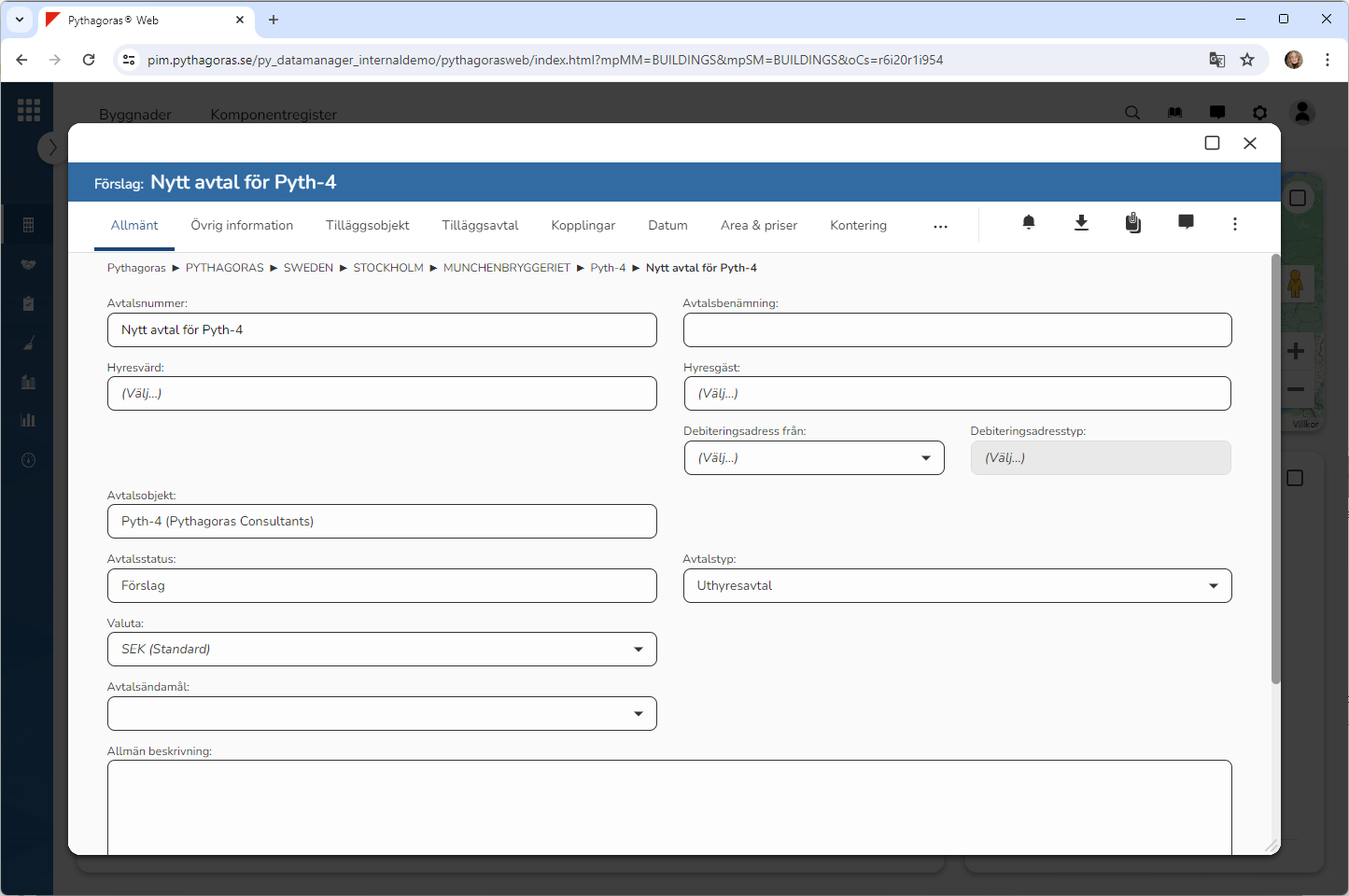The height and width of the screenshot is (896, 1349).
Task: Bookmark this page with the star icon
Action: [x=1246, y=60]
